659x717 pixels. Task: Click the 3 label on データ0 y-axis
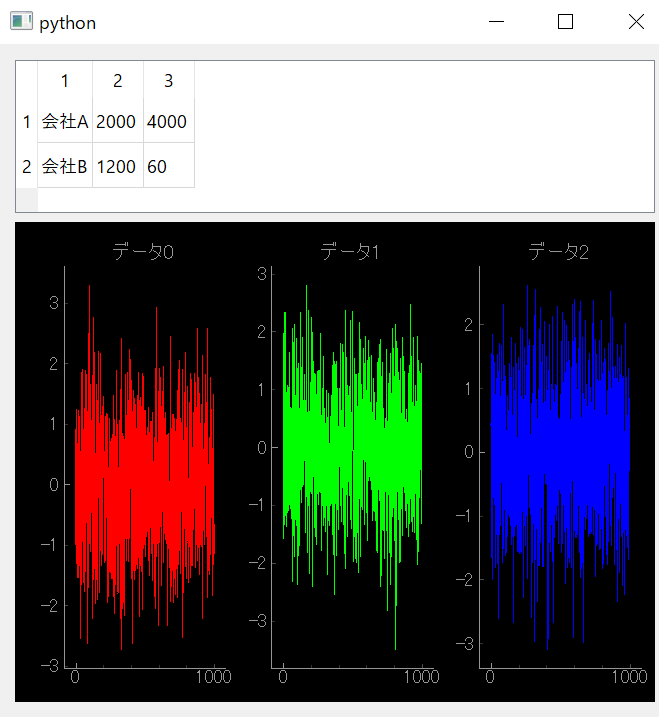click(54, 303)
